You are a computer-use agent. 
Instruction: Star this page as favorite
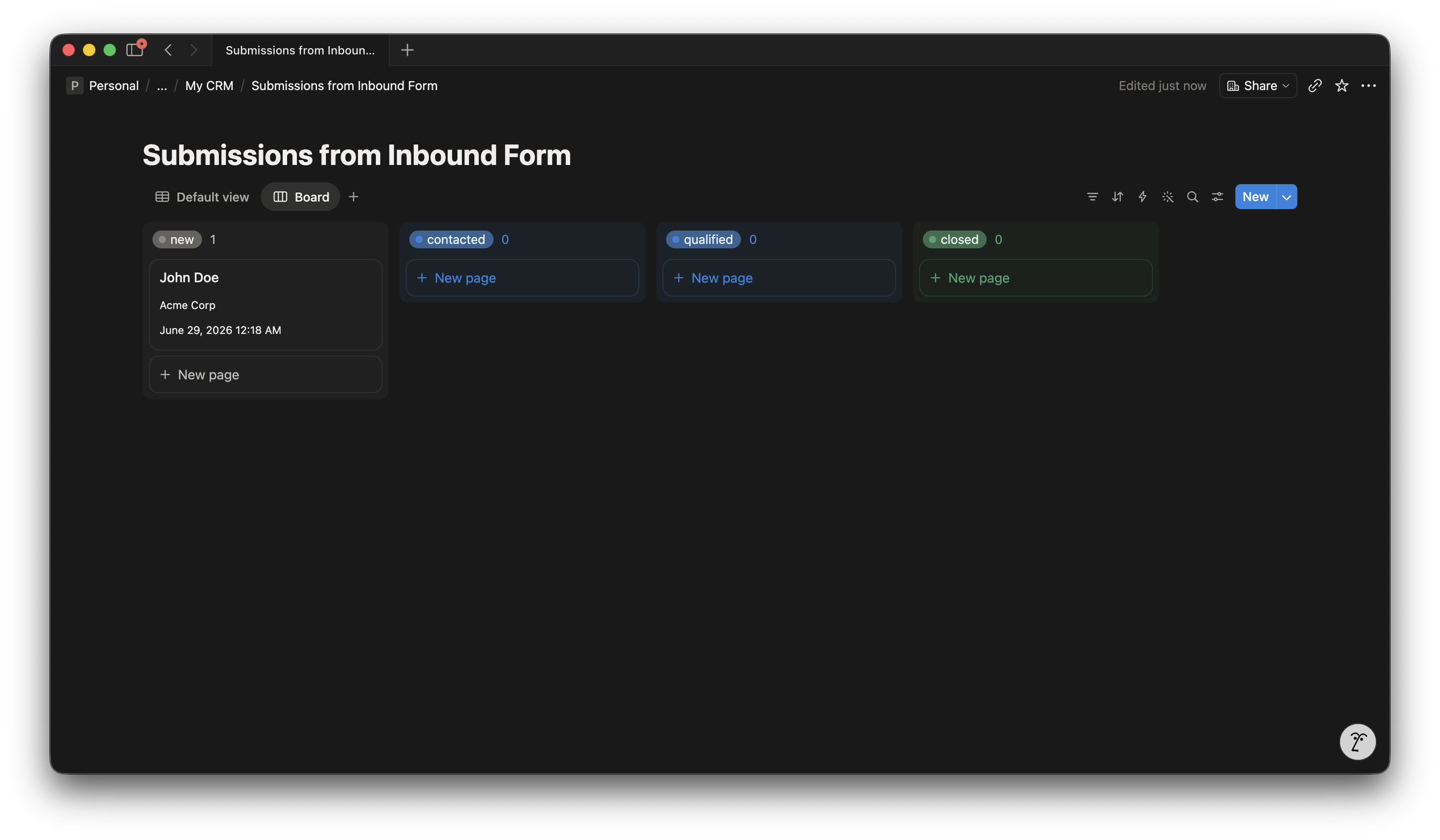(x=1342, y=86)
